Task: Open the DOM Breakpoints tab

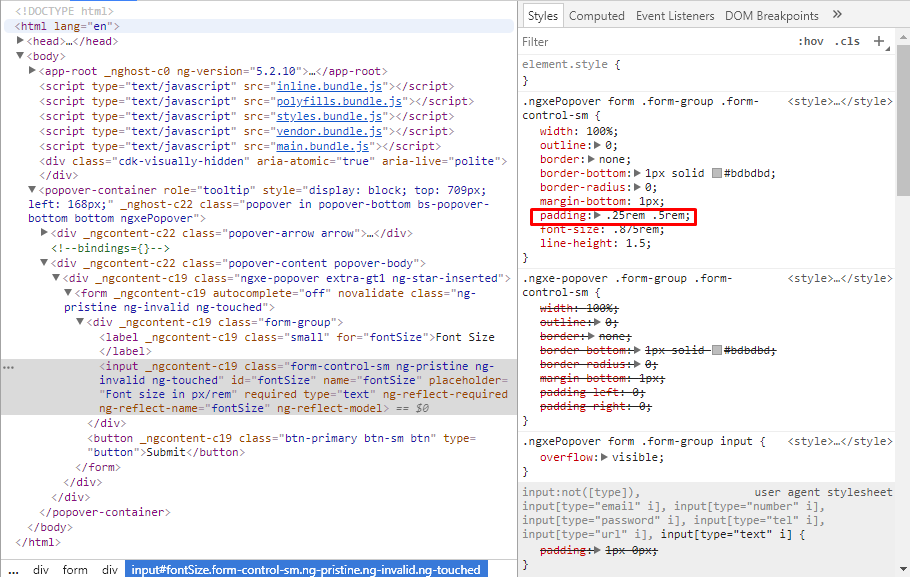Action: (x=771, y=16)
